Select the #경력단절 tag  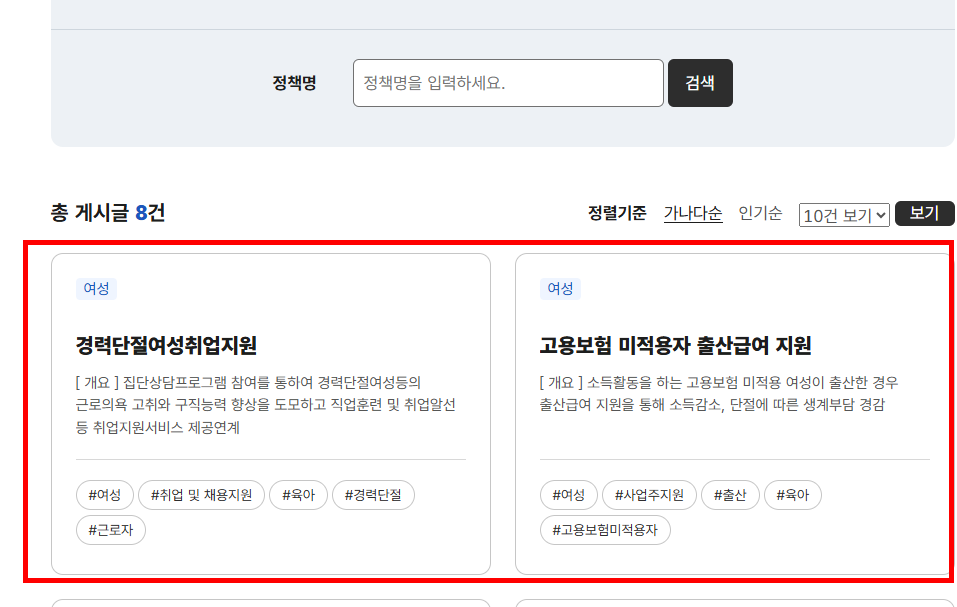375,494
